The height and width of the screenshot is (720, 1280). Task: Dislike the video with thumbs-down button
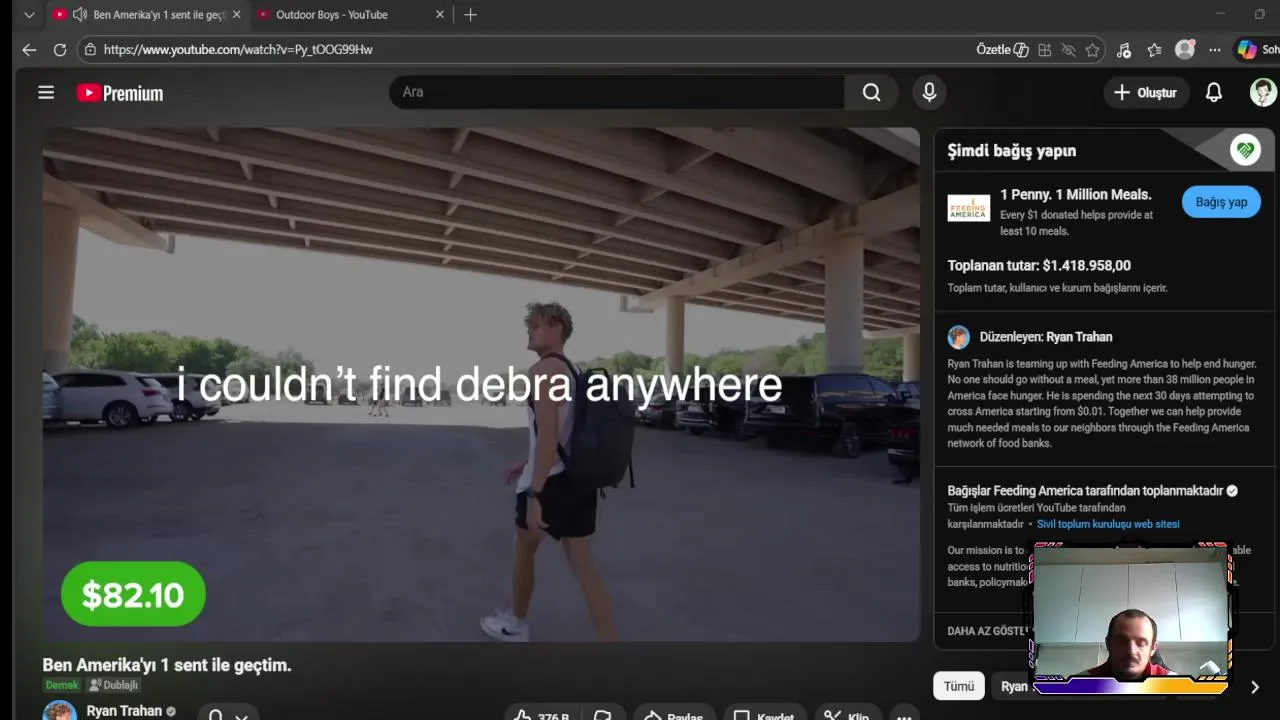pos(603,716)
